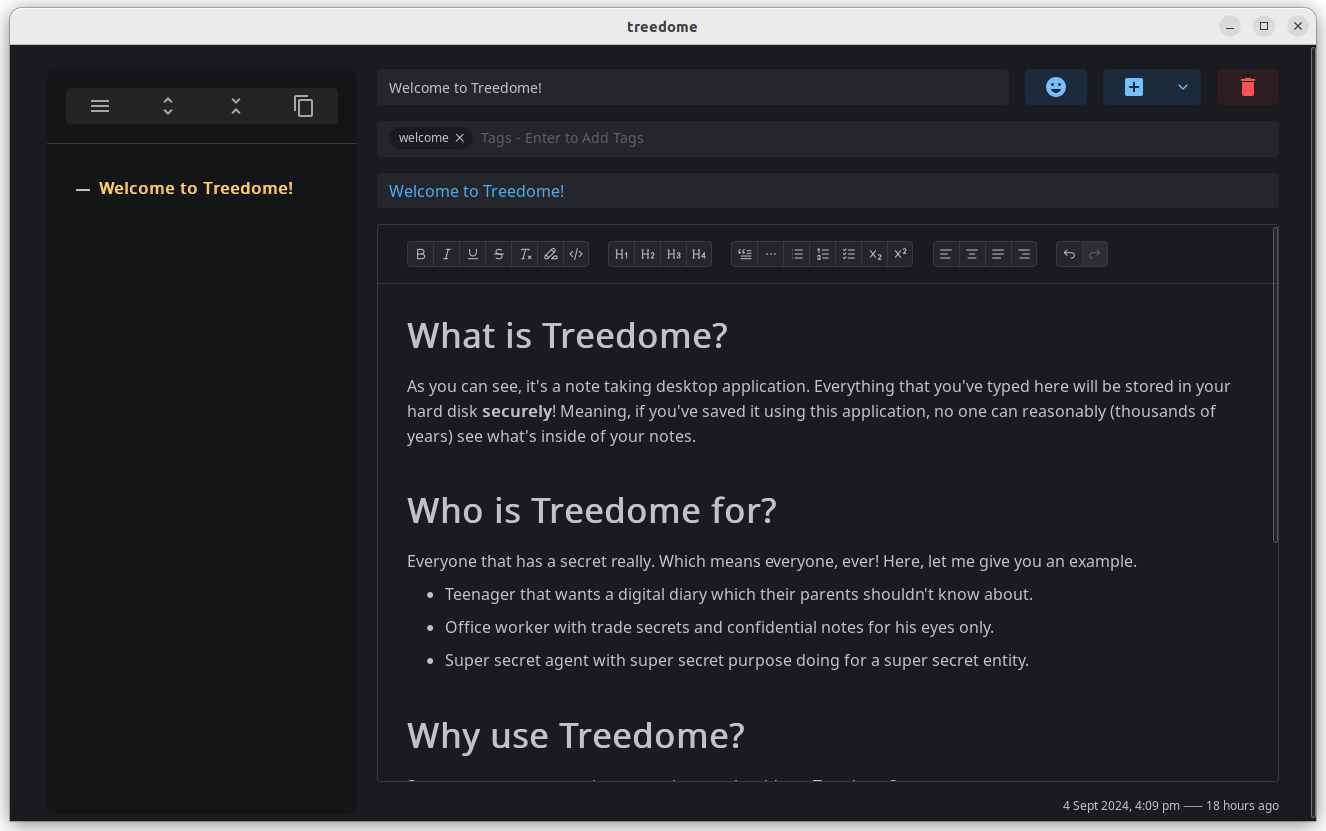Open the delete note trash button
This screenshot has height=831, width=1326.
click(1247, 87)
